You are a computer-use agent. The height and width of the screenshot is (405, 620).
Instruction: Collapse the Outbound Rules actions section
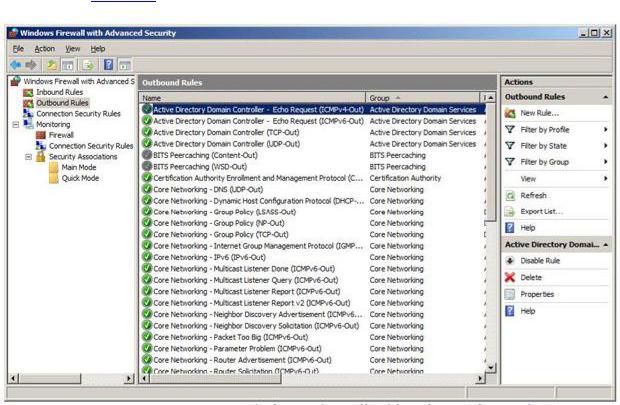(605, 97)
